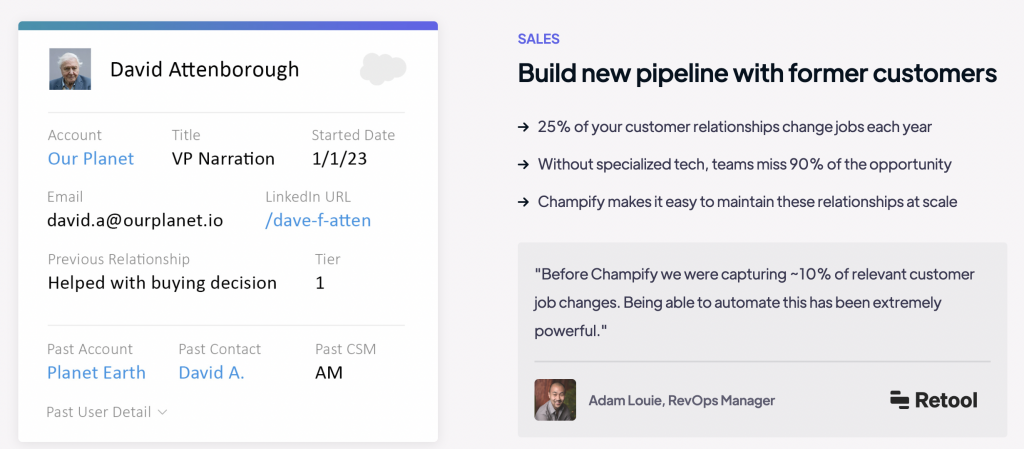Click the Started Date value 1/1/23
Viewport: 1024px width, 449px height.
click(x=340, y=159)
